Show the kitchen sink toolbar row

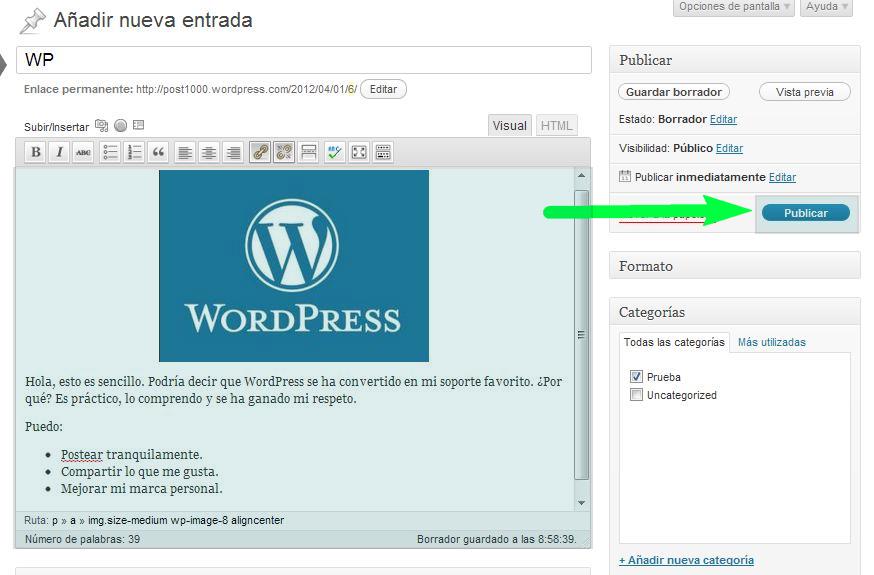pos(382,152)
